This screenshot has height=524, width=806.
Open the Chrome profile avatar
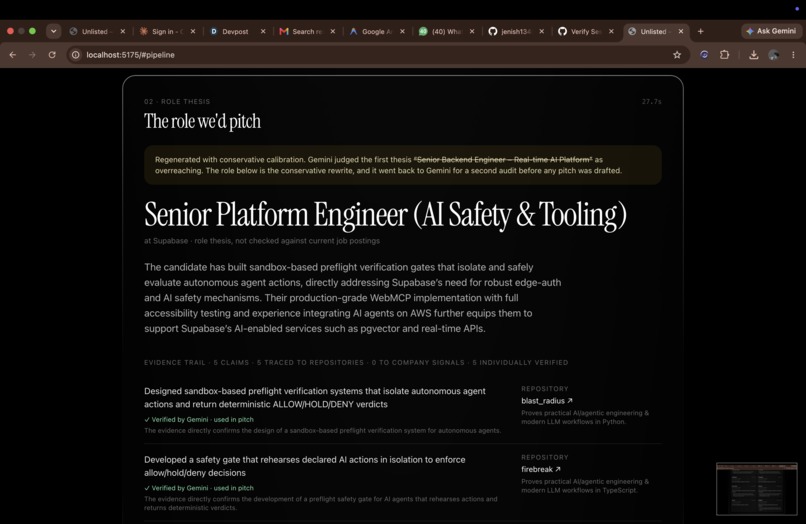(774, 55)
